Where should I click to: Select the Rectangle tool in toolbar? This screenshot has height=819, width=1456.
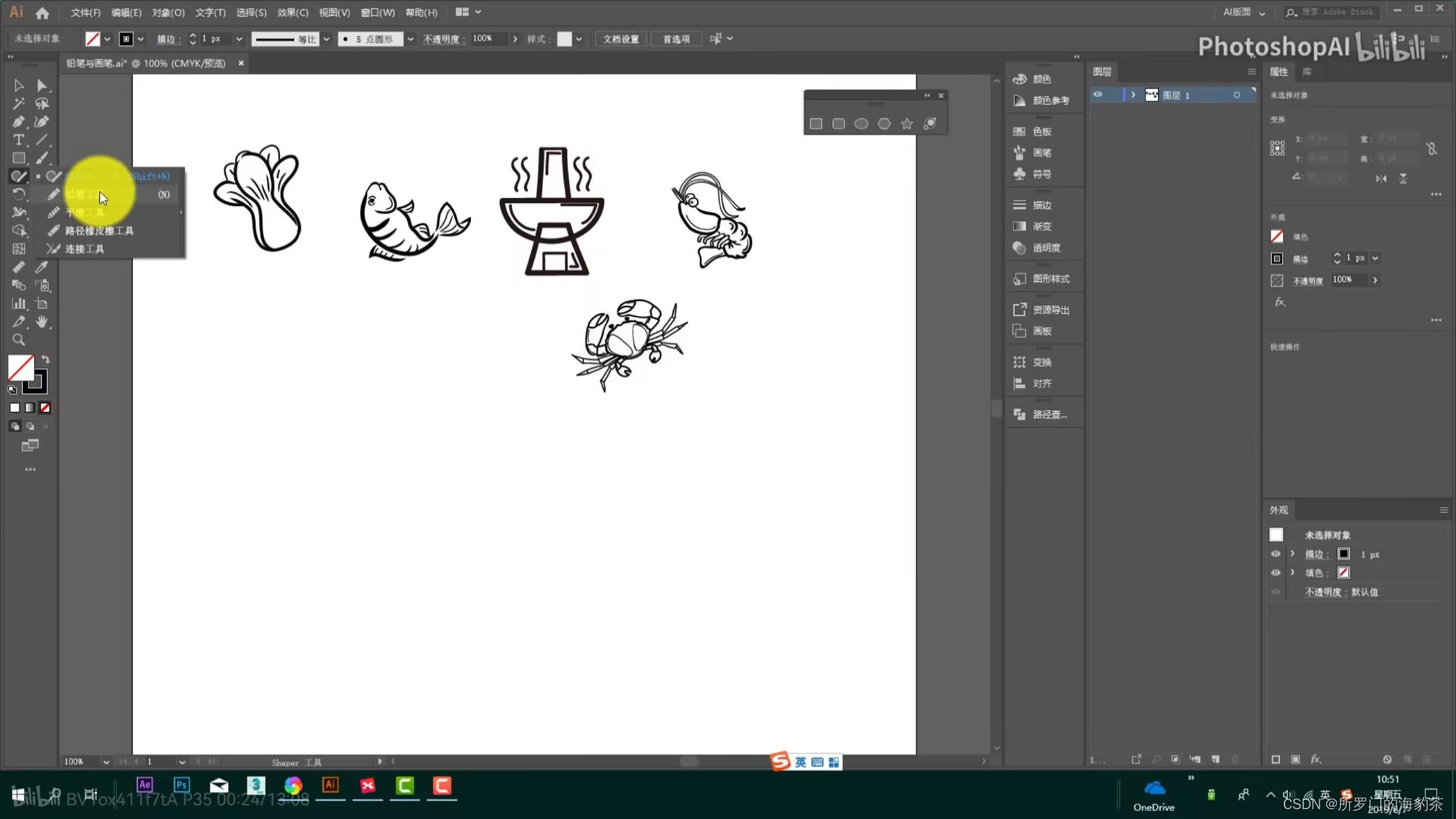18,158
